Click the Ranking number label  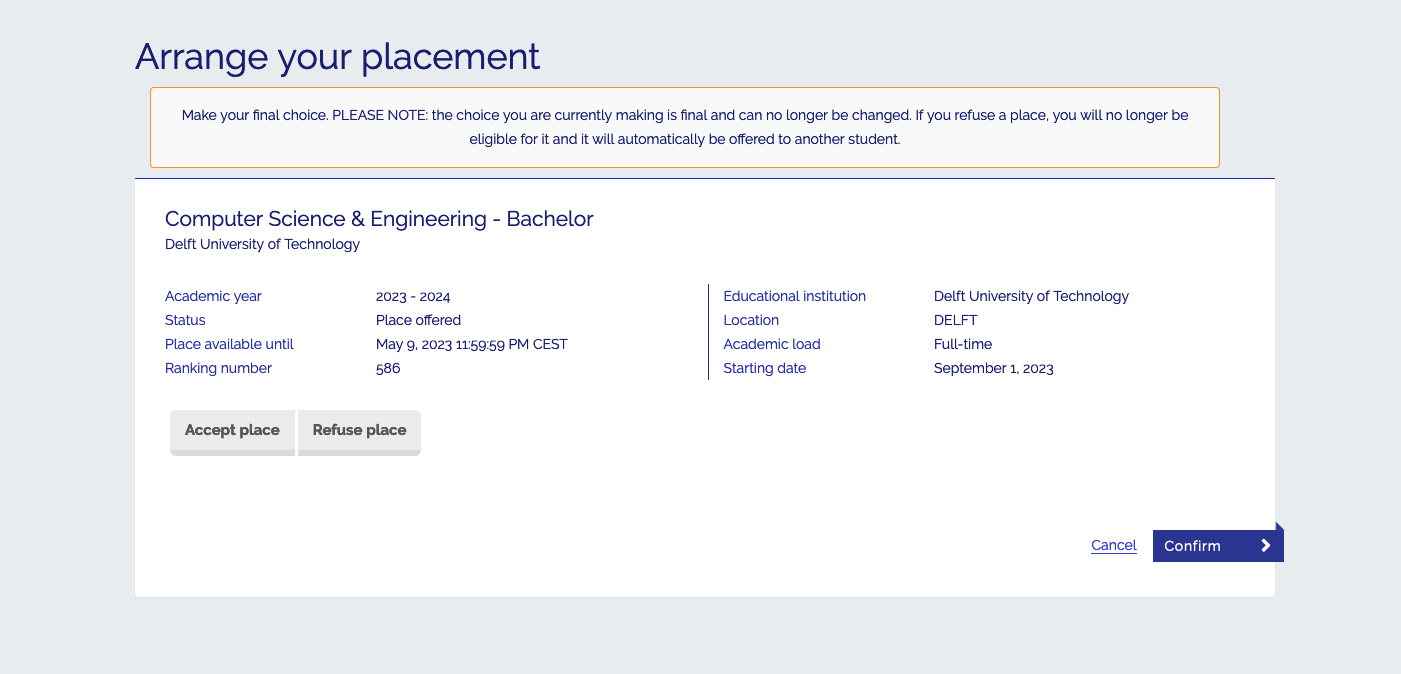[x=218, y=368]
